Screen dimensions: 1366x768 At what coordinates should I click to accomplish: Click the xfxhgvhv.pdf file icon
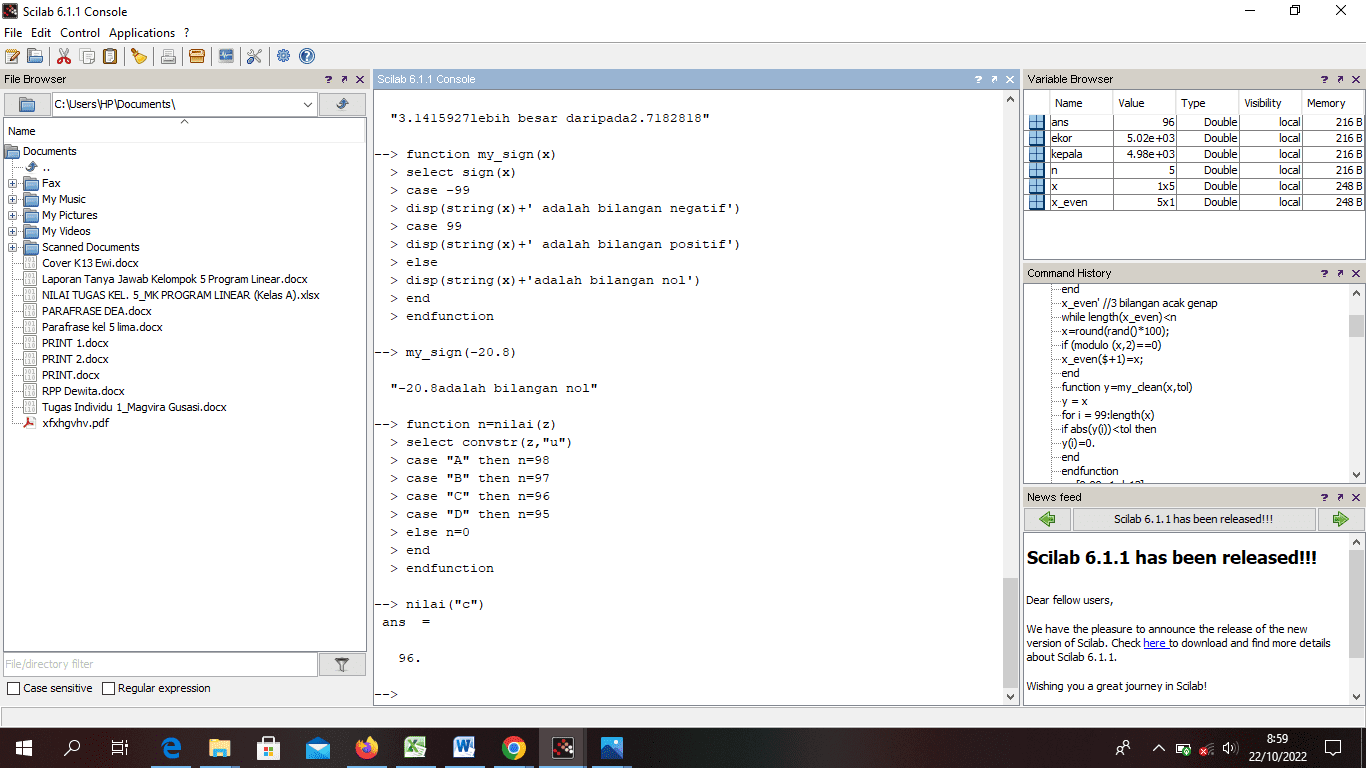pos(30,423)
